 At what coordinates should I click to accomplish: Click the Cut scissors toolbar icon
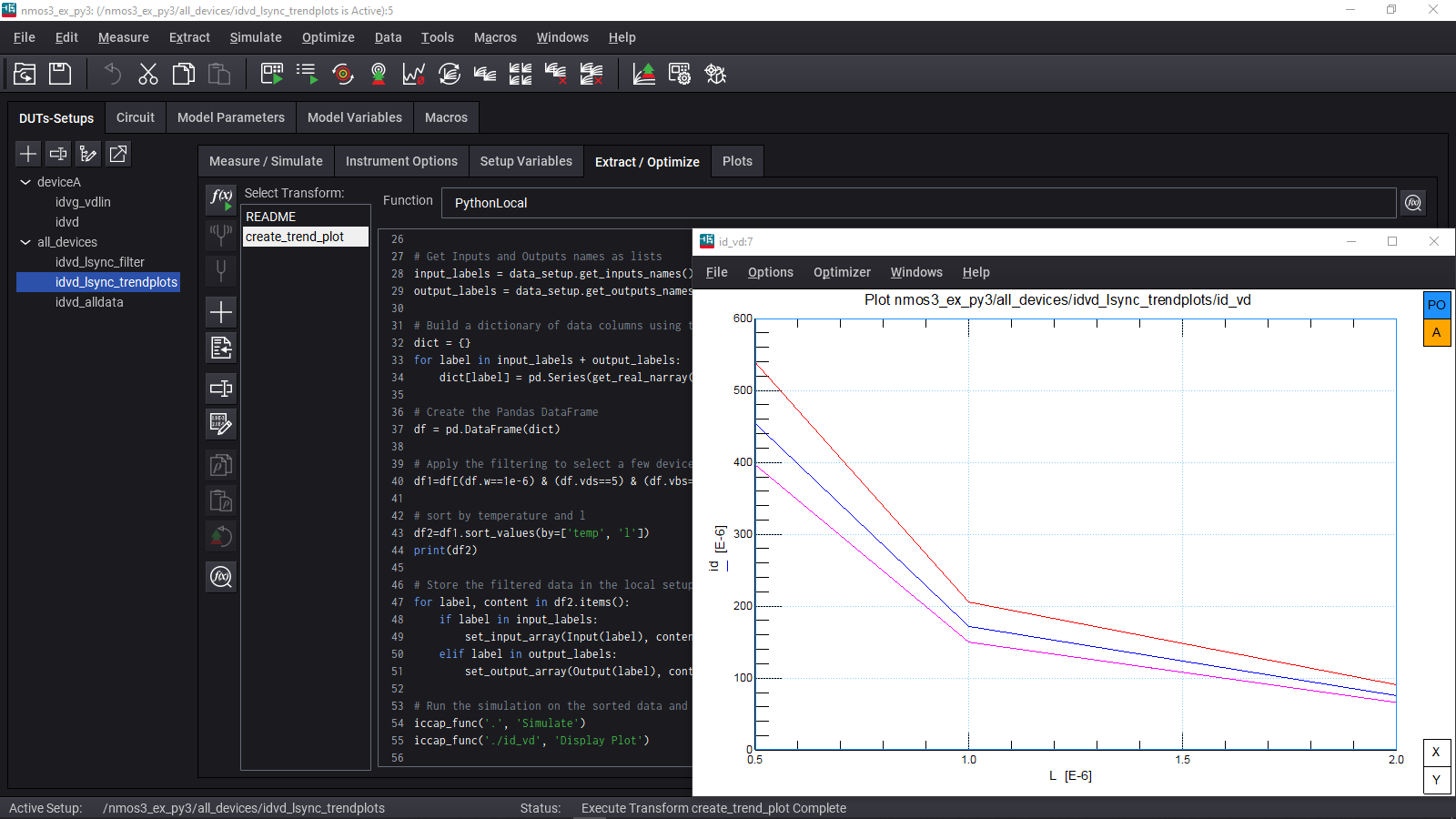coord(147,74)
